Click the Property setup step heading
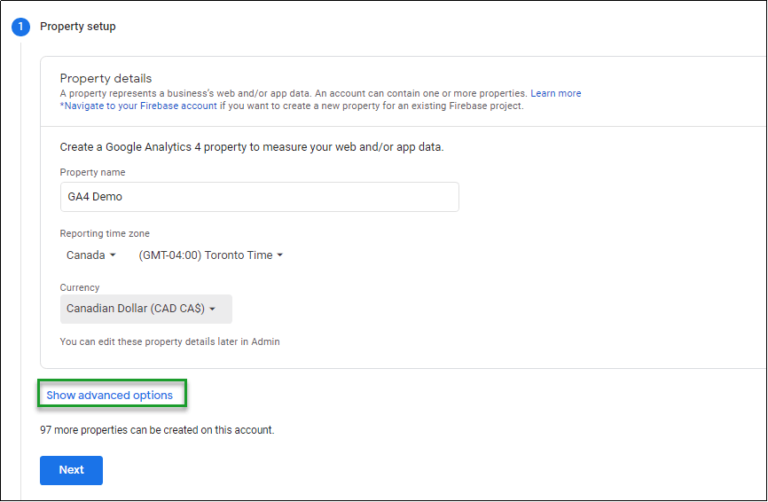 (78, 26)
